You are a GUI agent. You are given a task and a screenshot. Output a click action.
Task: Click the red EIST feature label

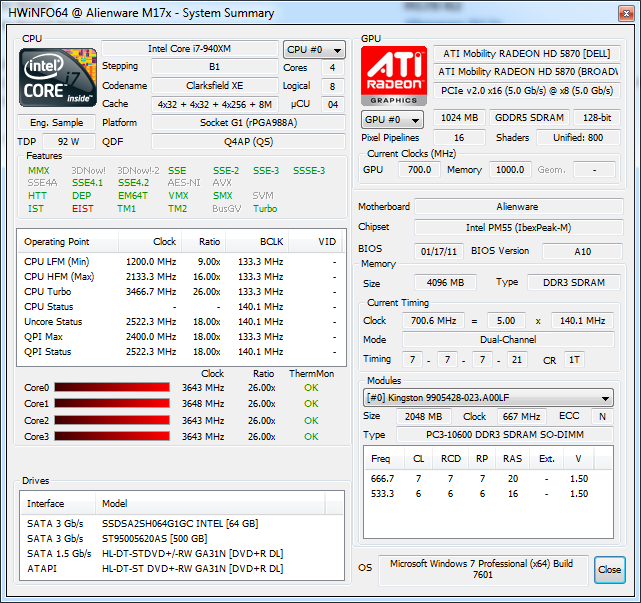[83, 209]
